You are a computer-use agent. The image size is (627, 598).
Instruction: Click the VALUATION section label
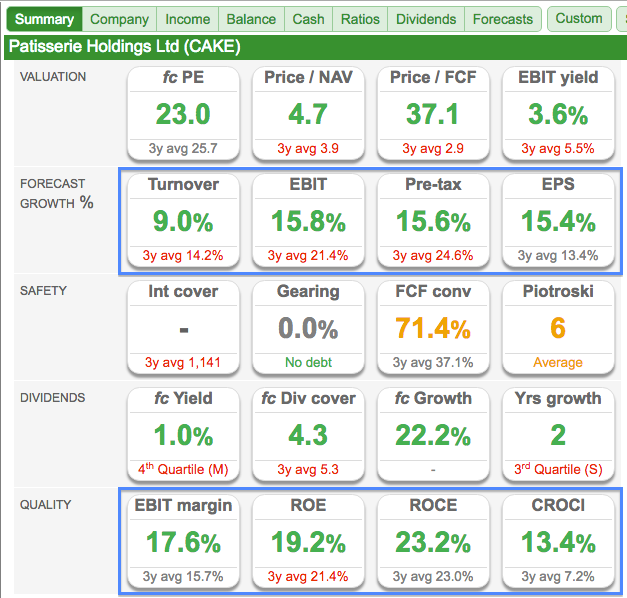[53, 76]
